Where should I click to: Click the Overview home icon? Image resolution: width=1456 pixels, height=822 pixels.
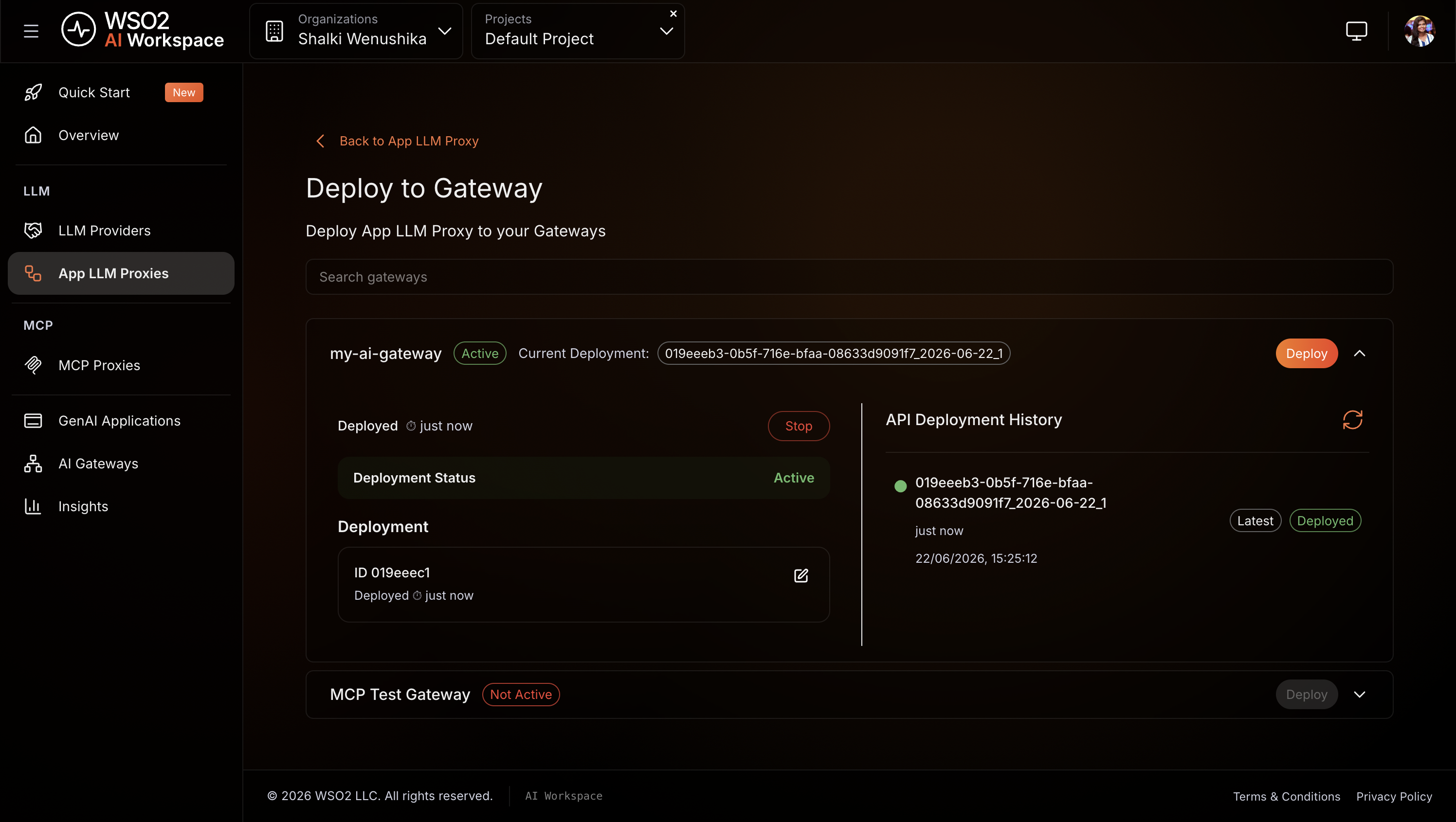tap(34, 135)
